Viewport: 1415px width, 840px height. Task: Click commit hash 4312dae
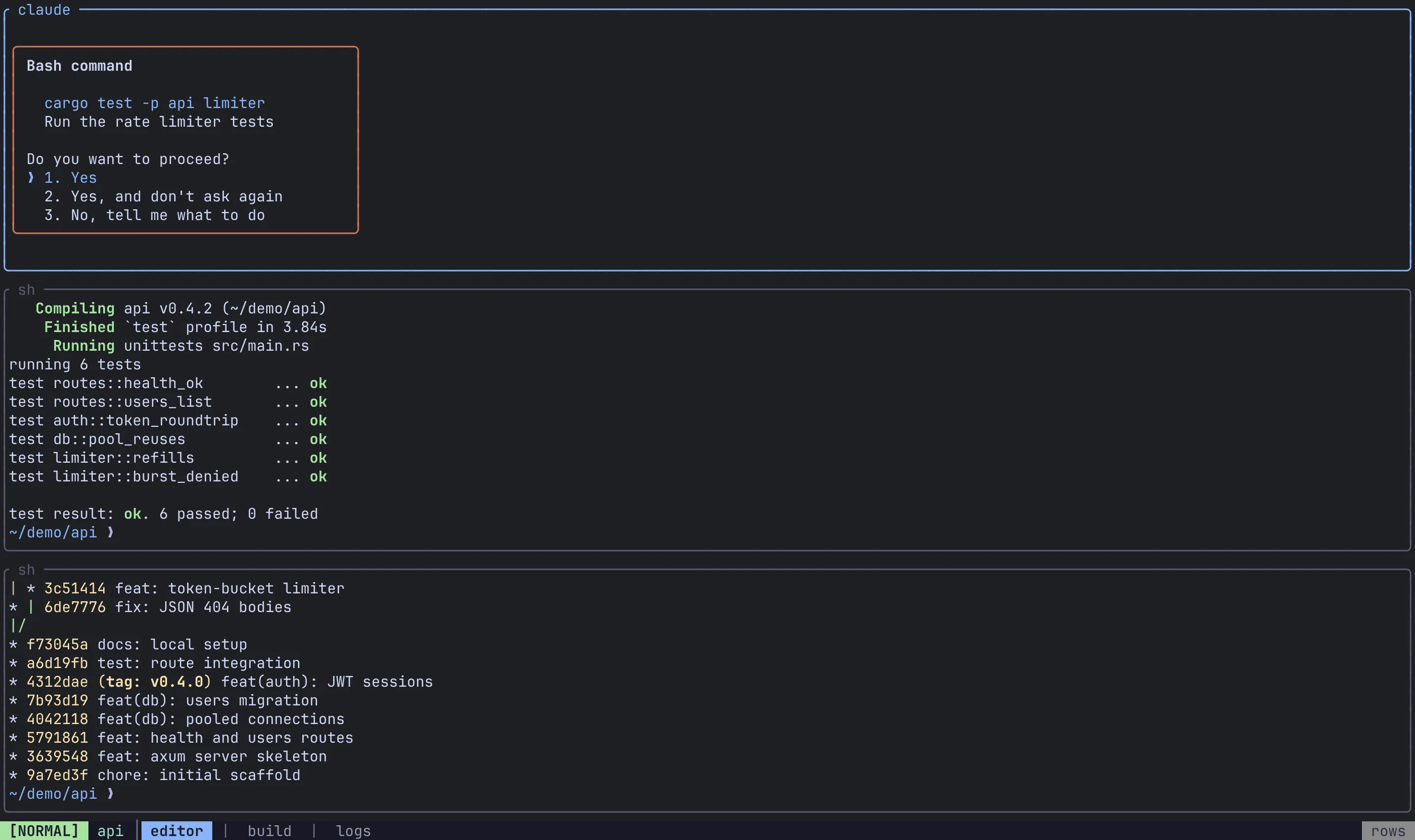[57, 682]
